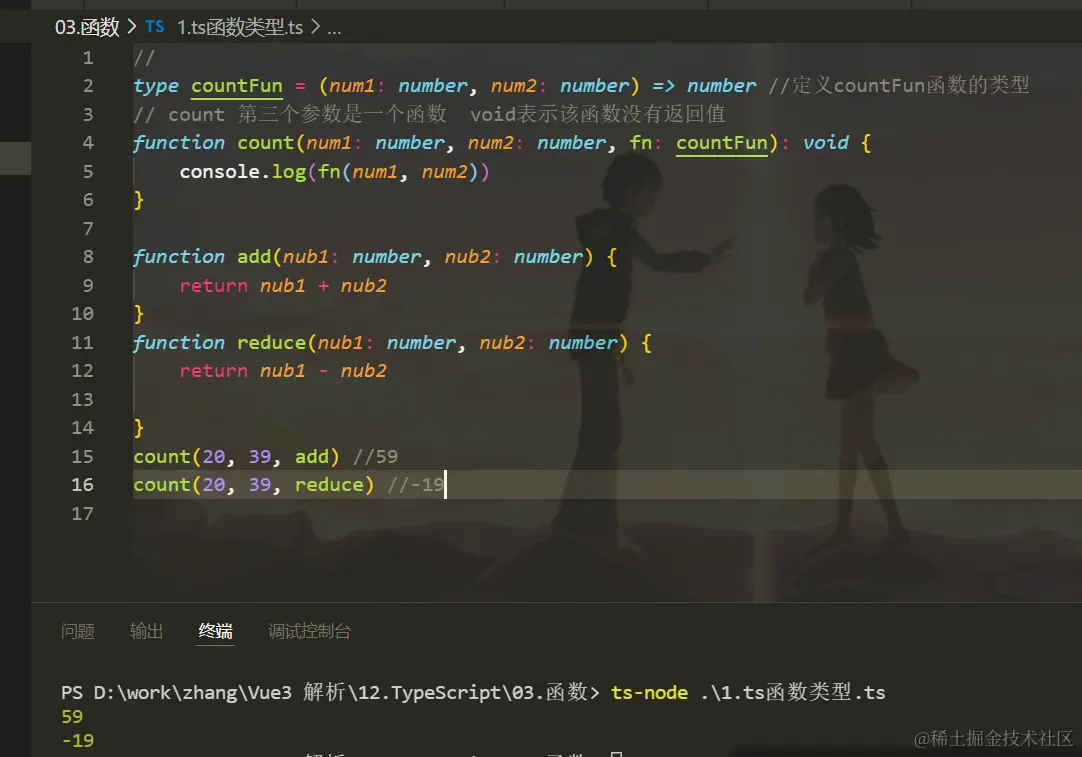Click the 'void' return type on line 4
1082x757 pixels.
pyautogui.click(x=825, y=143)
